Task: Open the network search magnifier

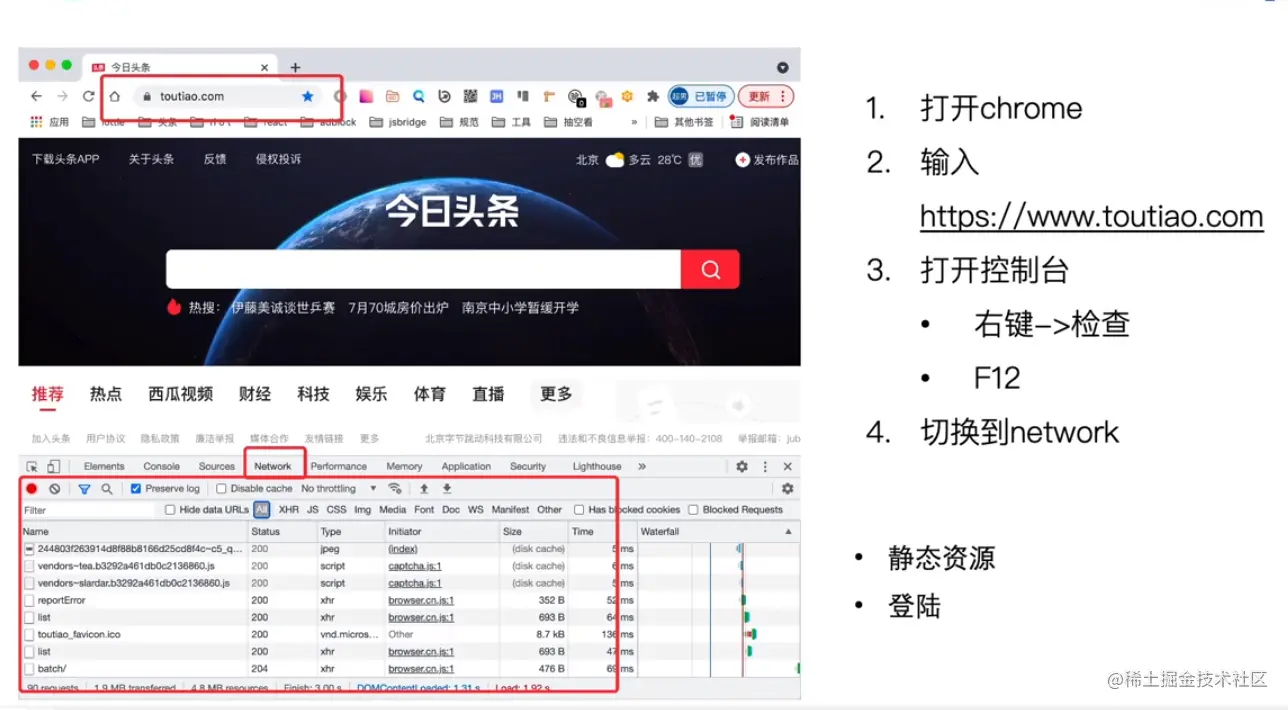Action: pyautogui.click(x=106, y=489)
